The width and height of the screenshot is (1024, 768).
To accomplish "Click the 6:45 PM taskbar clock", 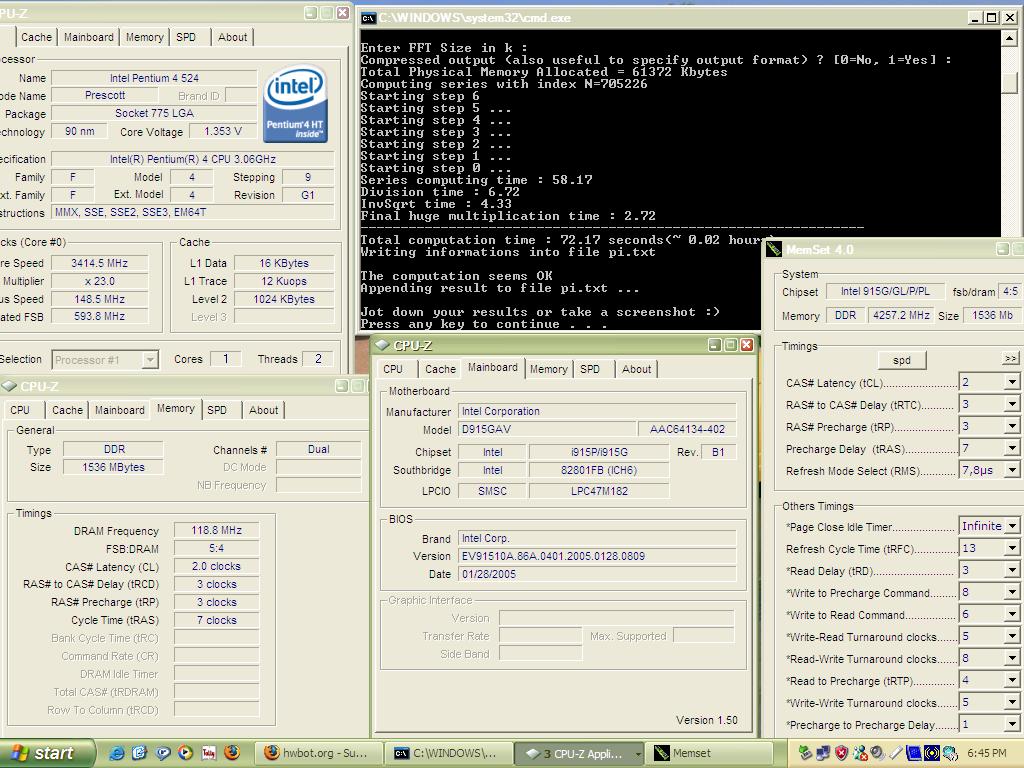I will (986, 753).
